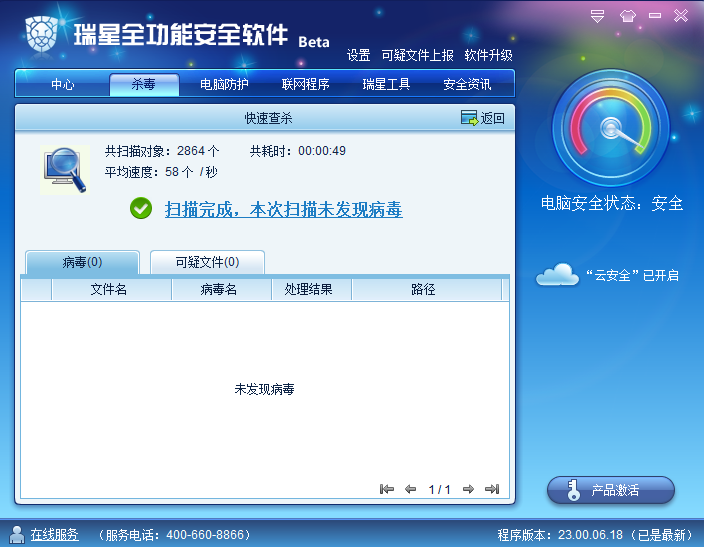Open the title bar dropdown menu icon
This screenshot has height=547, width=704.
[x=597, y=16]
